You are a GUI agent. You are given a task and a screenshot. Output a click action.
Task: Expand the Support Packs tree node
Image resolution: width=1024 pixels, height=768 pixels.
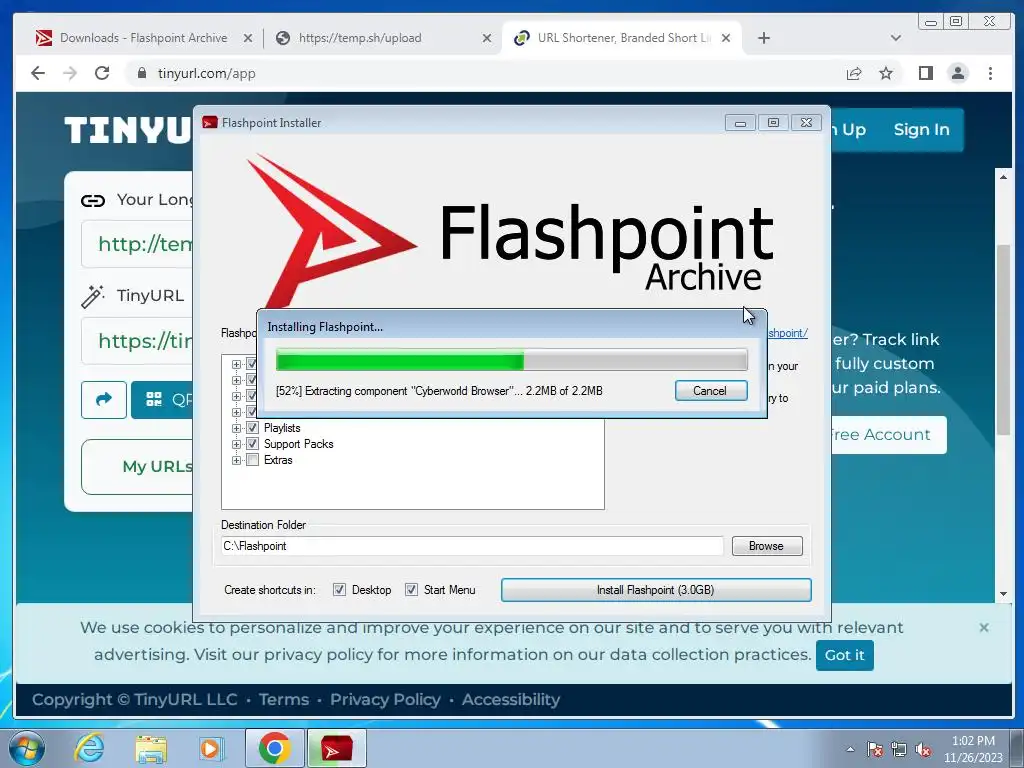coord(236,444)
